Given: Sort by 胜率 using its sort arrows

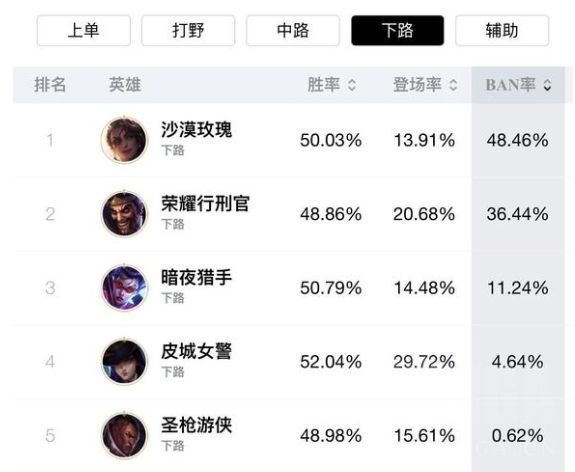Looking at the screenshot, I should click(352, 85).
